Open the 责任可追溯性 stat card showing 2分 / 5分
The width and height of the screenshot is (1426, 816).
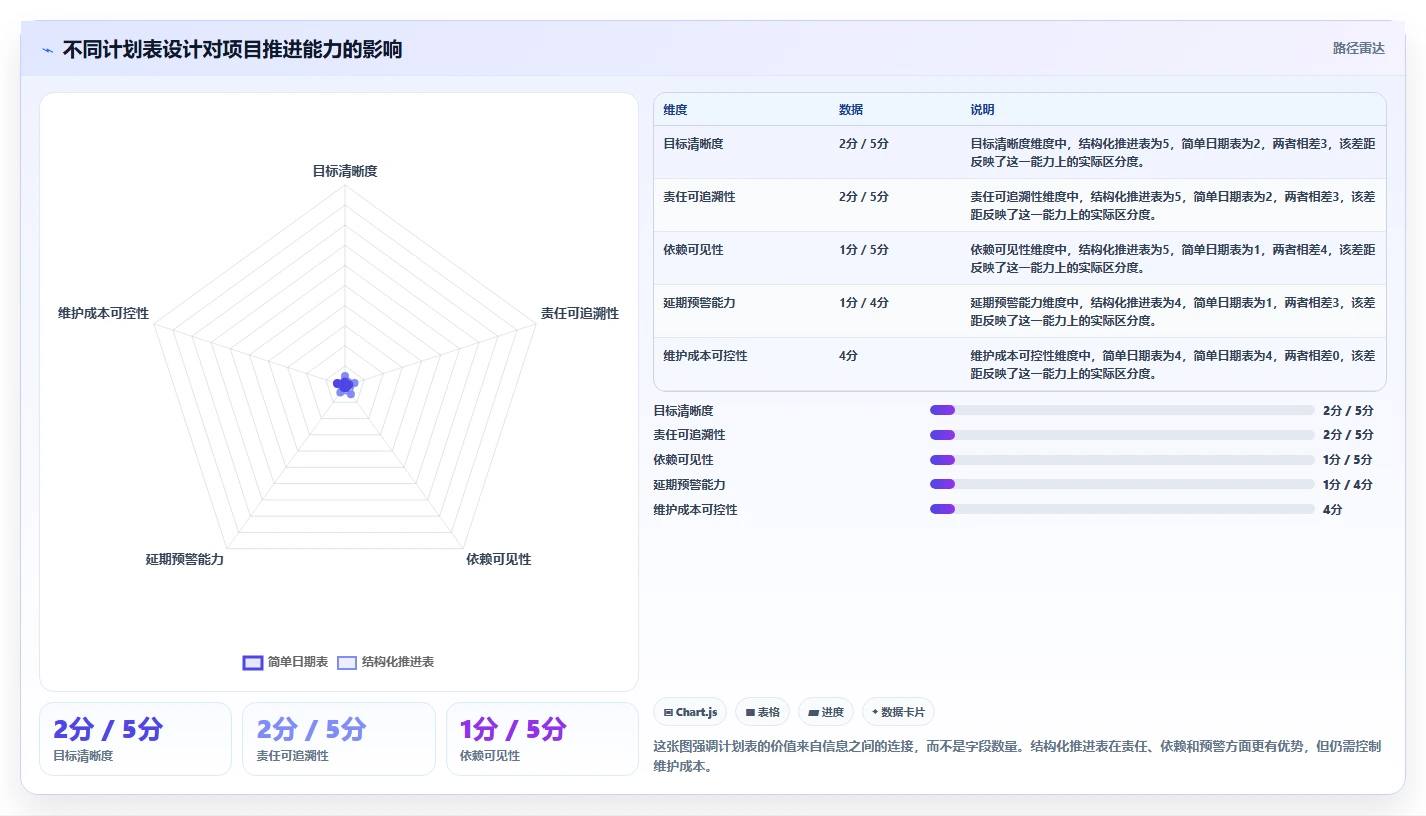pos(339,739)
